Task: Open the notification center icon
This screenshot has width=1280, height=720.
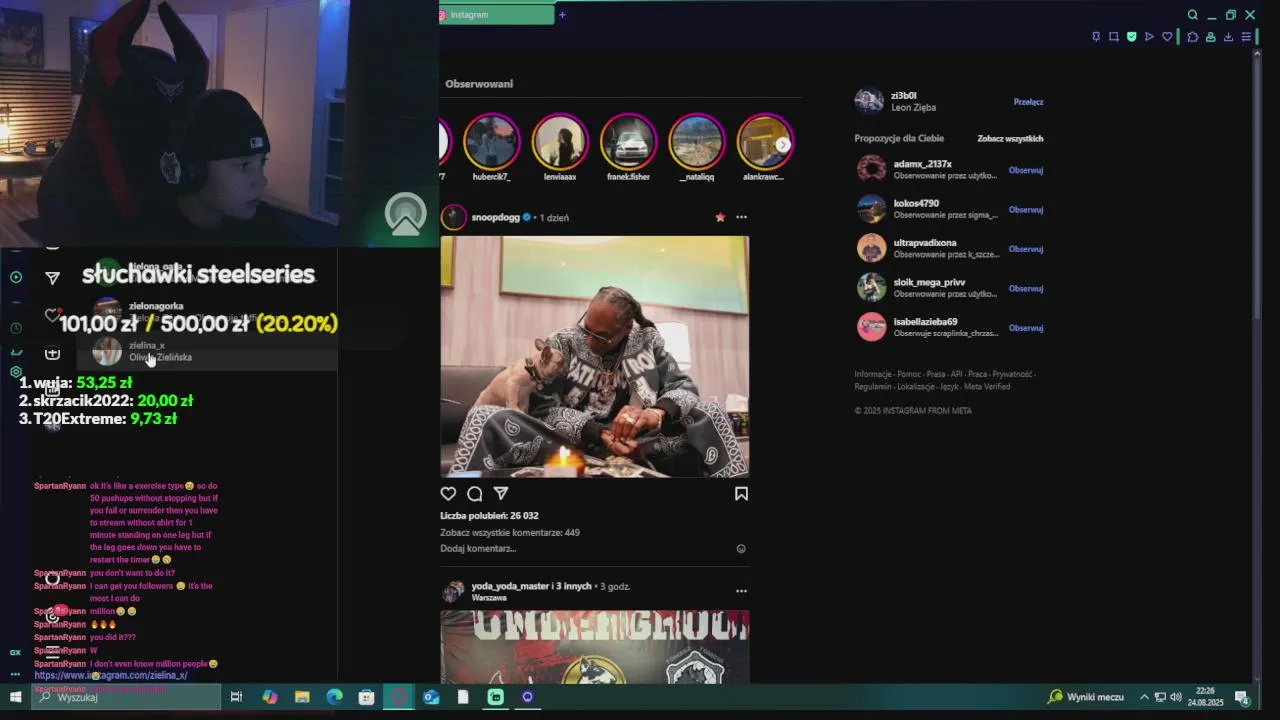Action: 1241,697
